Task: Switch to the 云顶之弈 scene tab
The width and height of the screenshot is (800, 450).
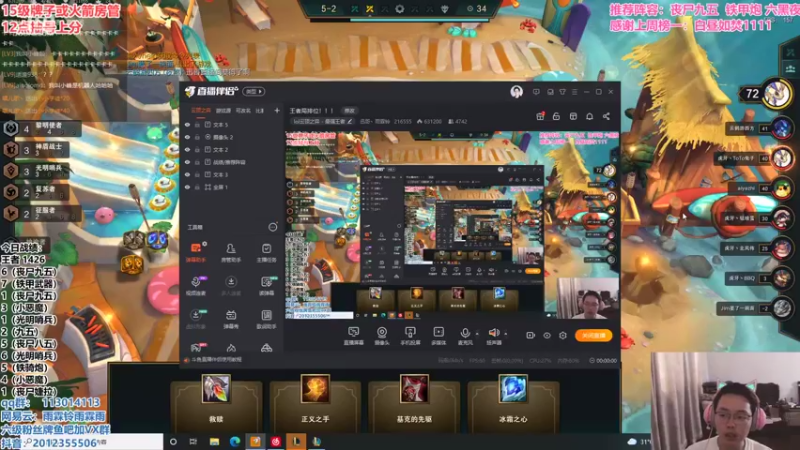Action: pyautogui.click(x=200, y=110)
